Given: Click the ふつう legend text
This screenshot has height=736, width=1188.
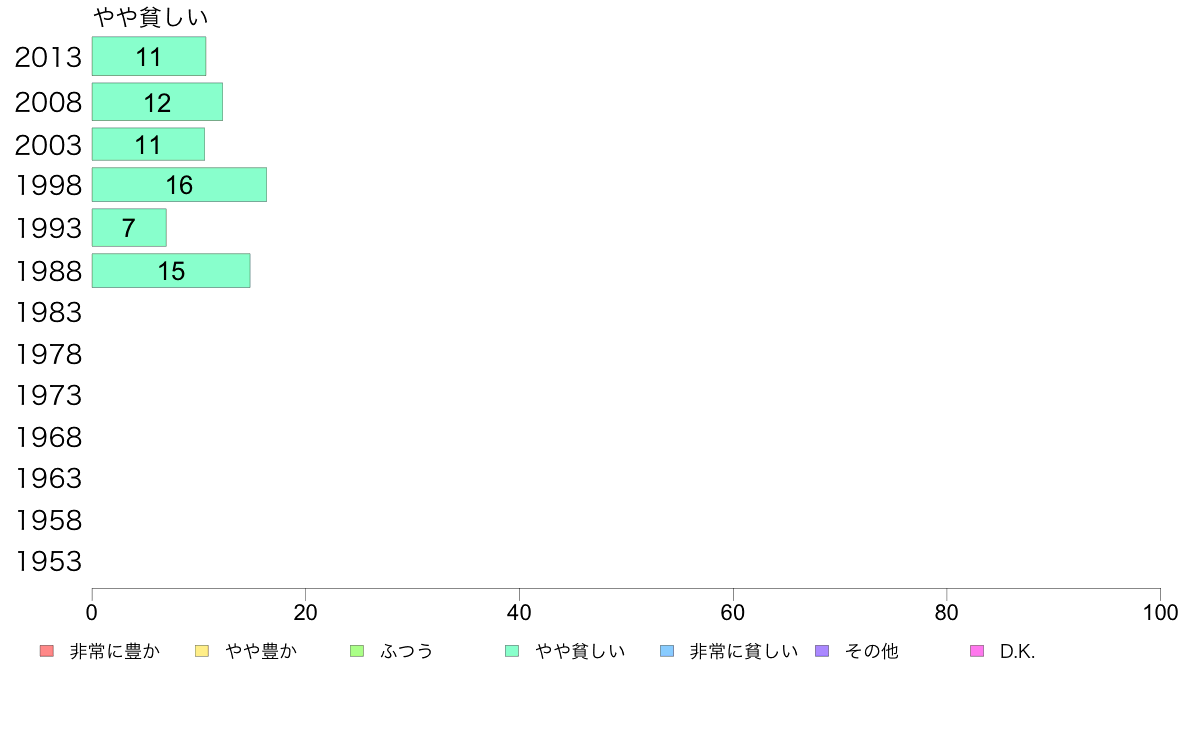Looking at the screenshot, I should 406,651.
